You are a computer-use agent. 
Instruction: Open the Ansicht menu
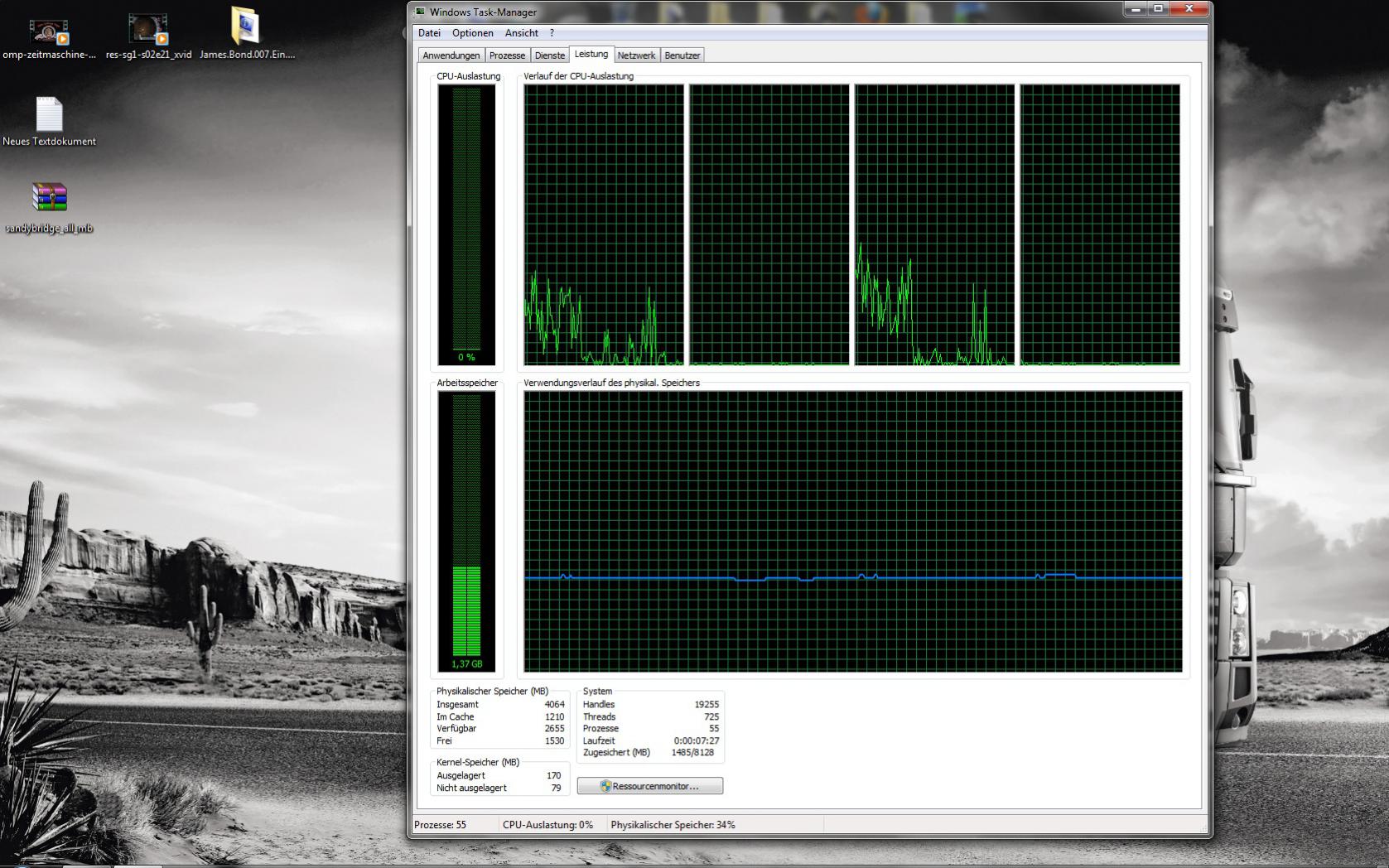(x=522, y=33)
